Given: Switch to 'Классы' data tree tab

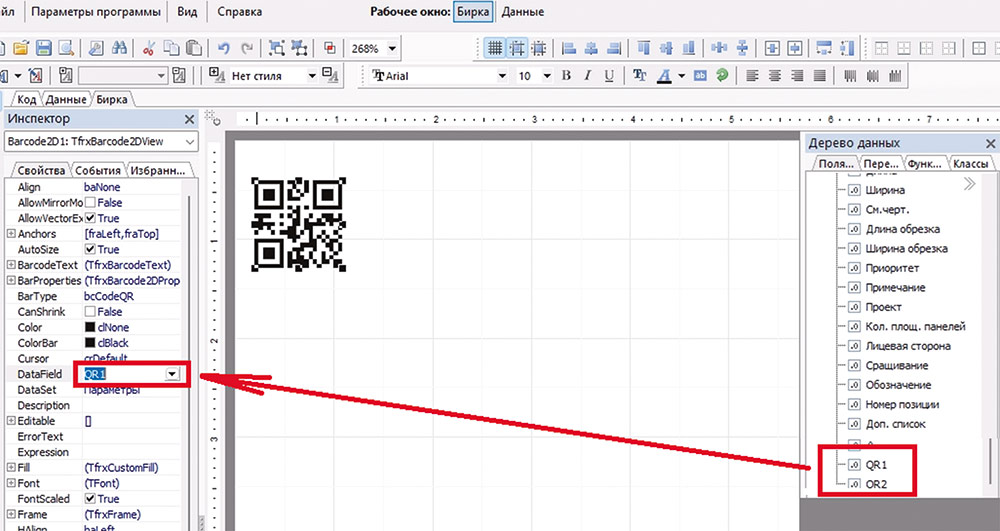Looking at the screenshot, I should (x=971, y=164).
